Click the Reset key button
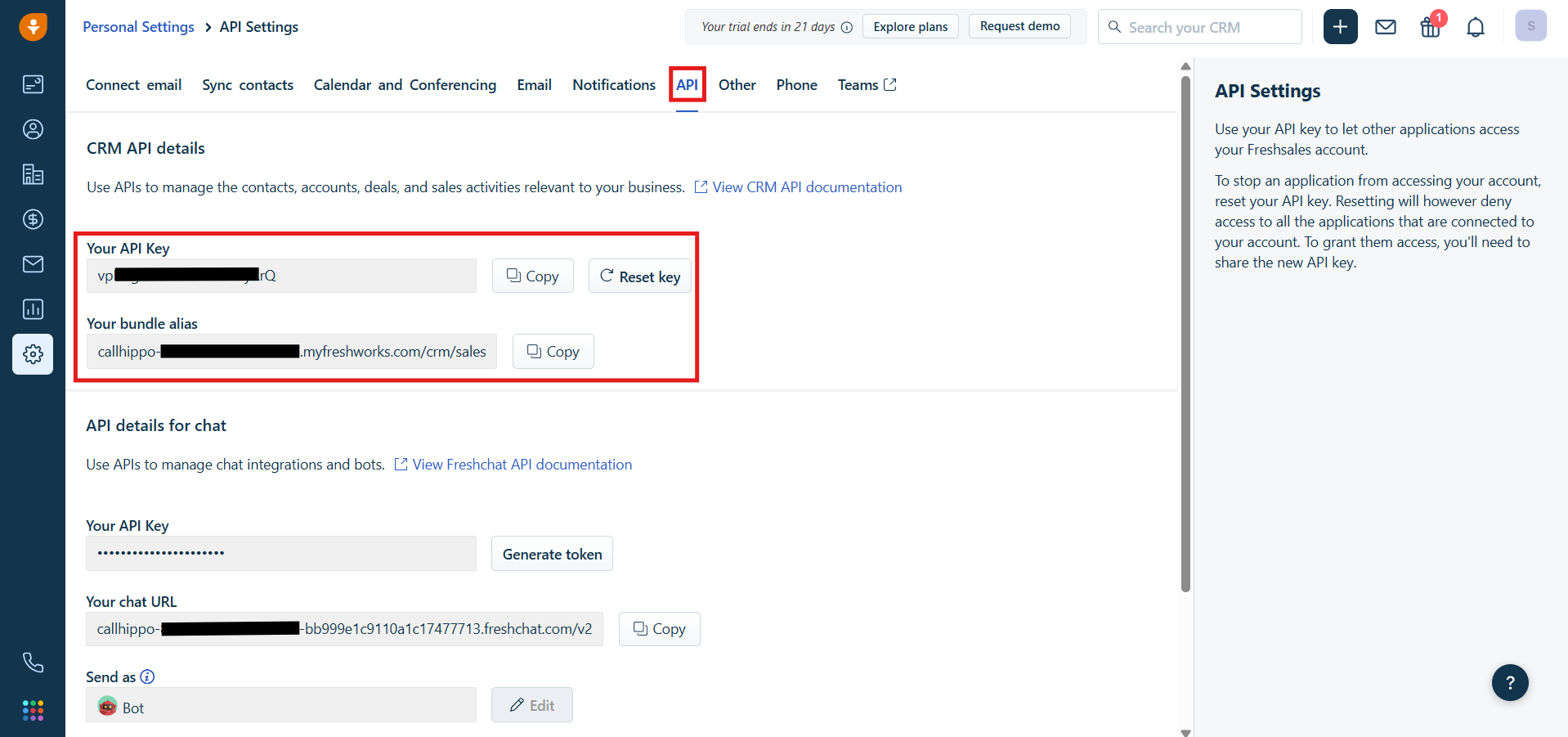Image resolution: width=1568 pixels, height=737 pixels. tap(640, 276)
